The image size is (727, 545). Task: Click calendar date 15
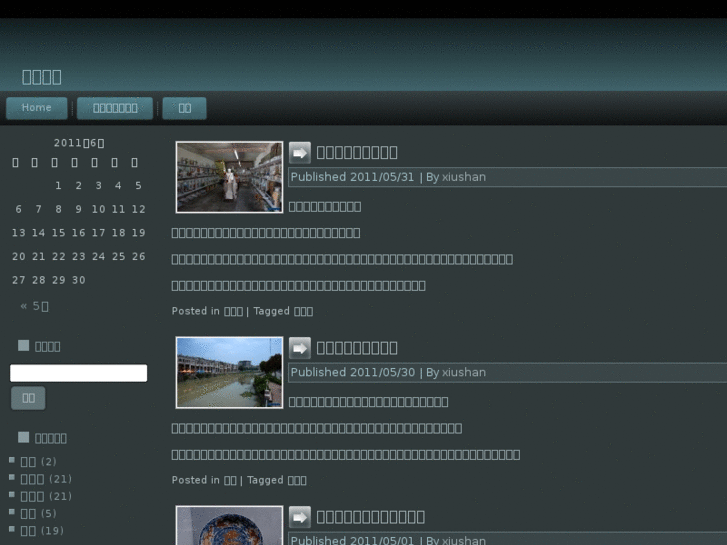(x=58, y=233)
